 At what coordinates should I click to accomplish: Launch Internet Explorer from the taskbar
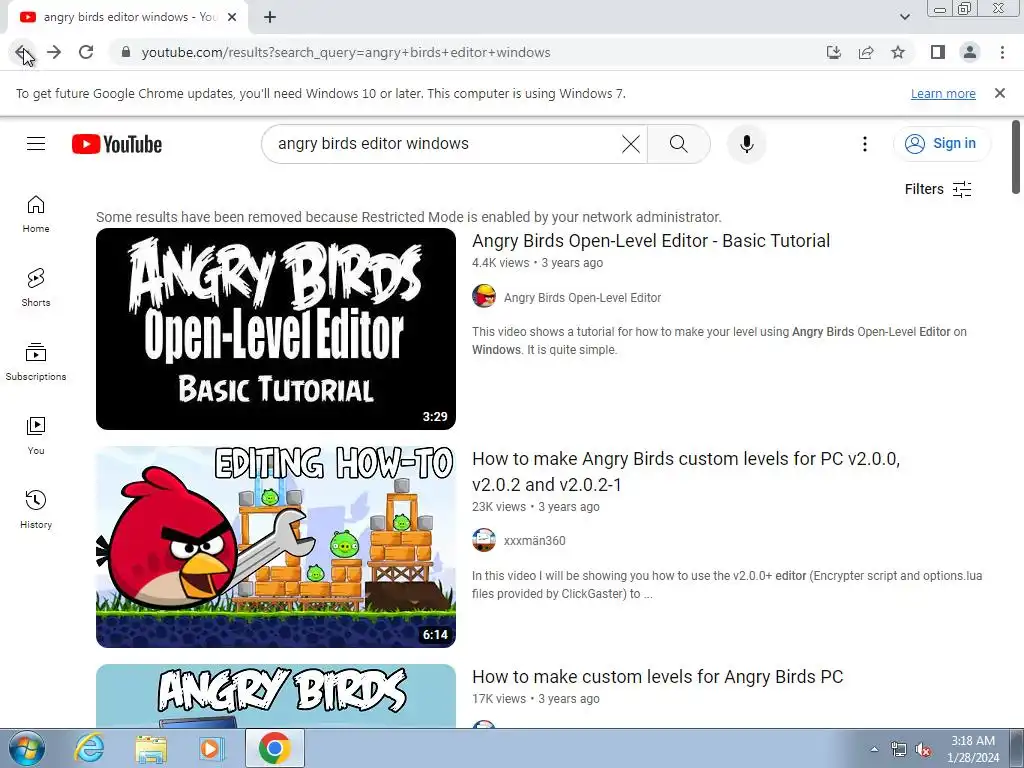pos(89,748)
